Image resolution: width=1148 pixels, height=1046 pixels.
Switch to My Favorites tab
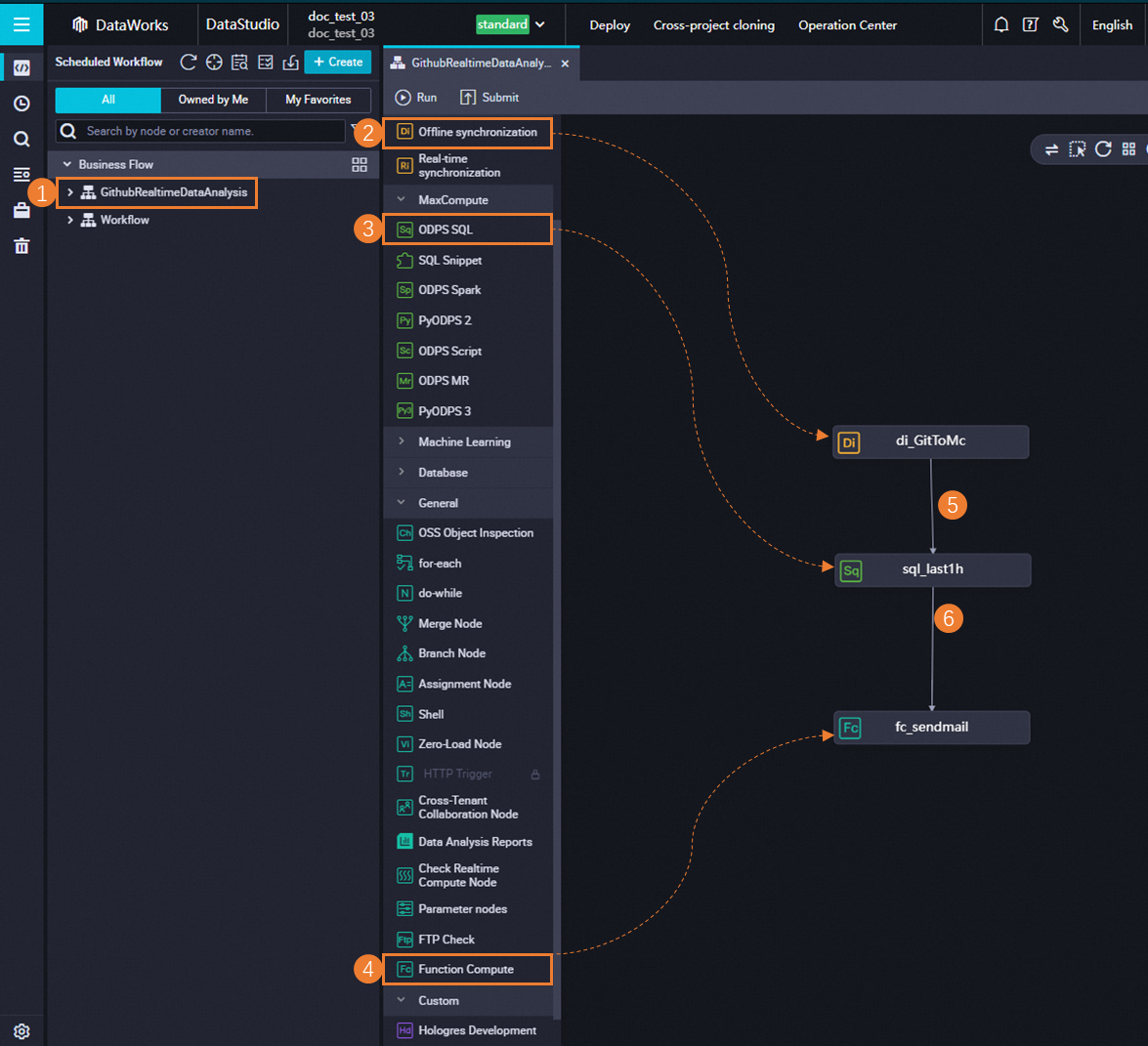click(x=318, y=100)
